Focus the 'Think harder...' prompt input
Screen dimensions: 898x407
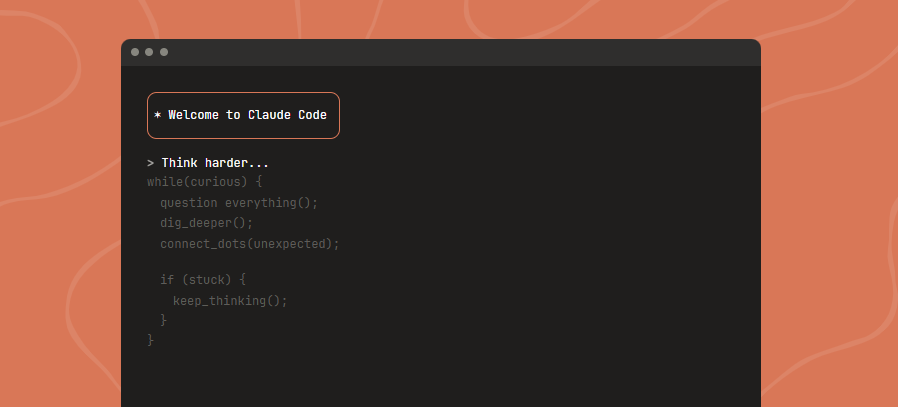click(x=215, y=162)
